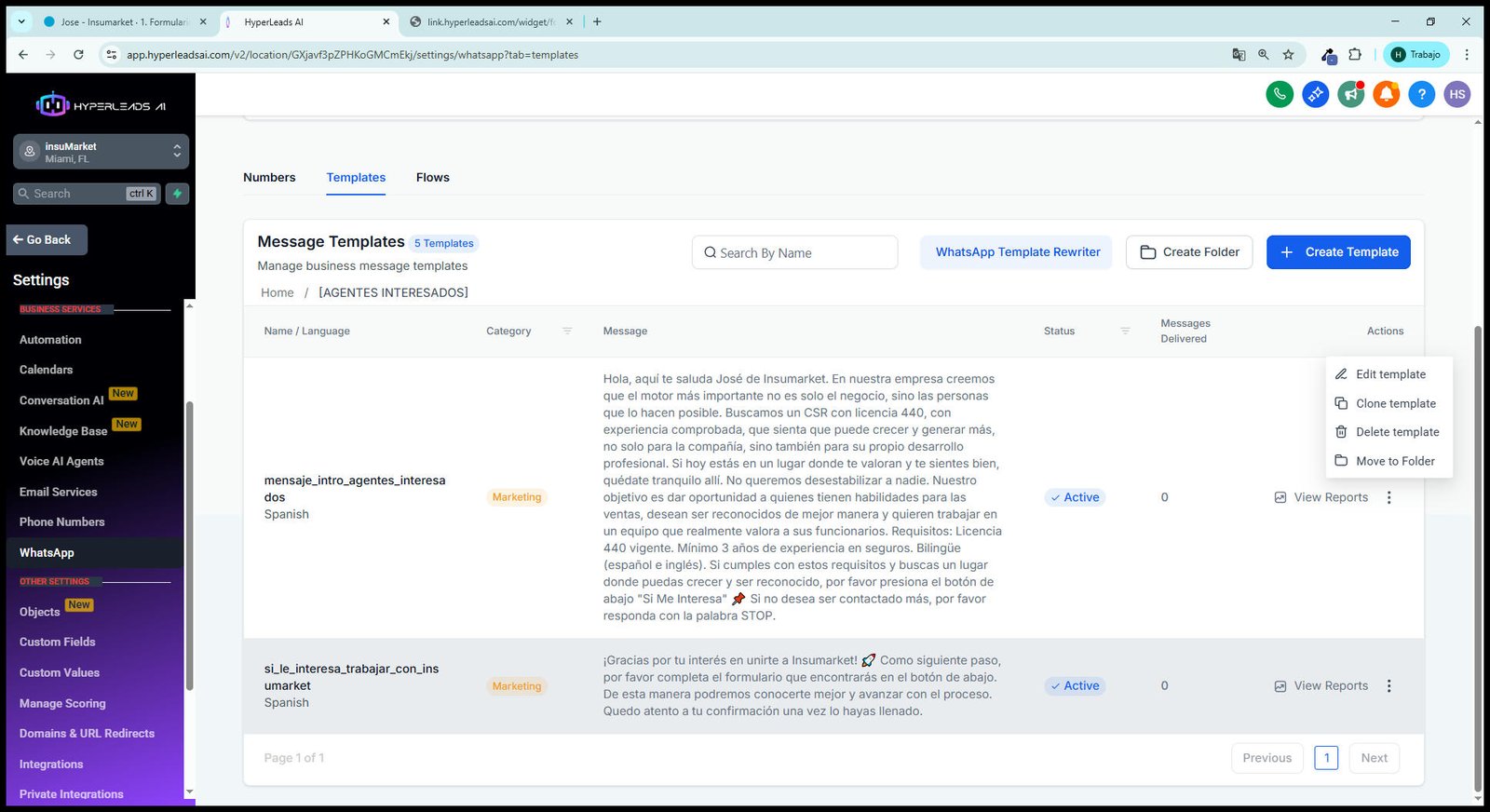The image size is (1490, 812).
Task: Open the blue help question mark icon
Action: point(1422,94)
